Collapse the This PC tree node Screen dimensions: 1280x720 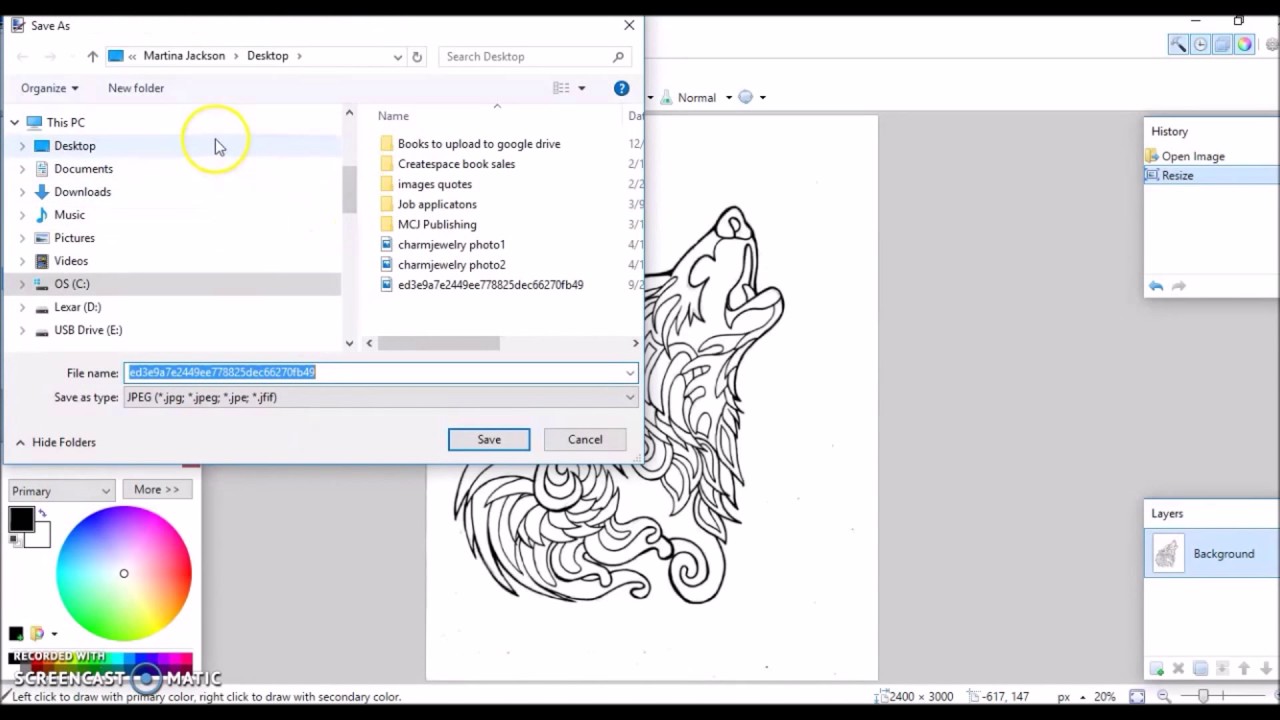click(15, 123)
